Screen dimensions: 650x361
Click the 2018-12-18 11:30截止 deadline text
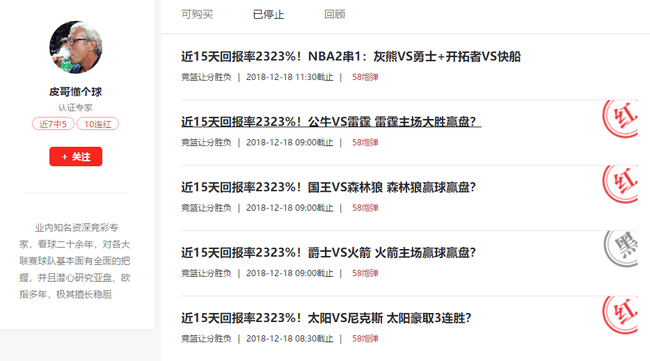coord(290,77)
